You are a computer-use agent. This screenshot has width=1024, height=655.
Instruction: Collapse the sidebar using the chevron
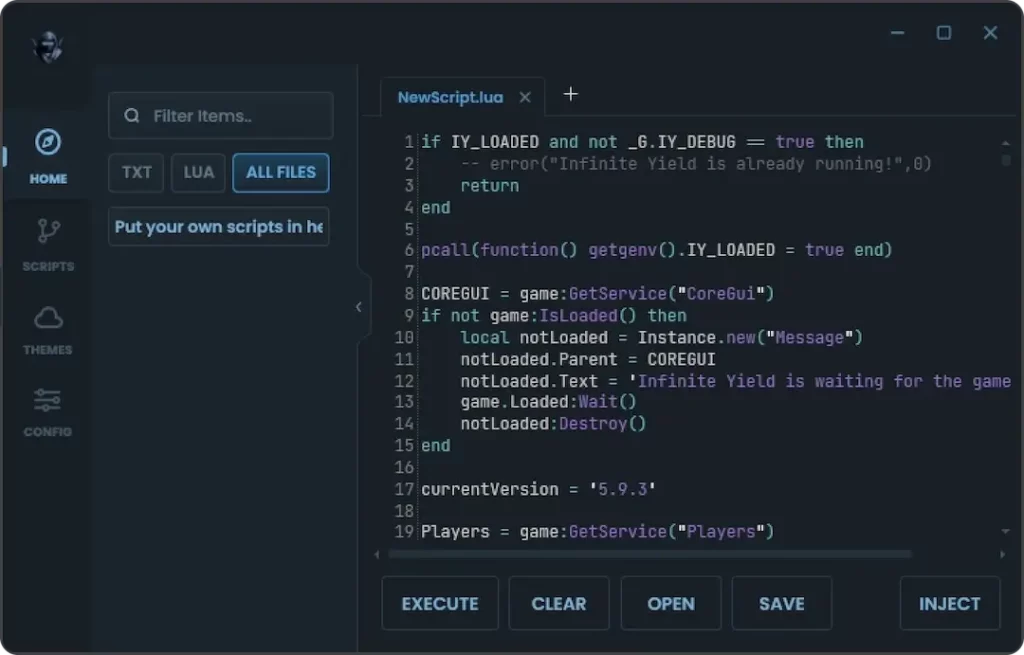[359, 307]
